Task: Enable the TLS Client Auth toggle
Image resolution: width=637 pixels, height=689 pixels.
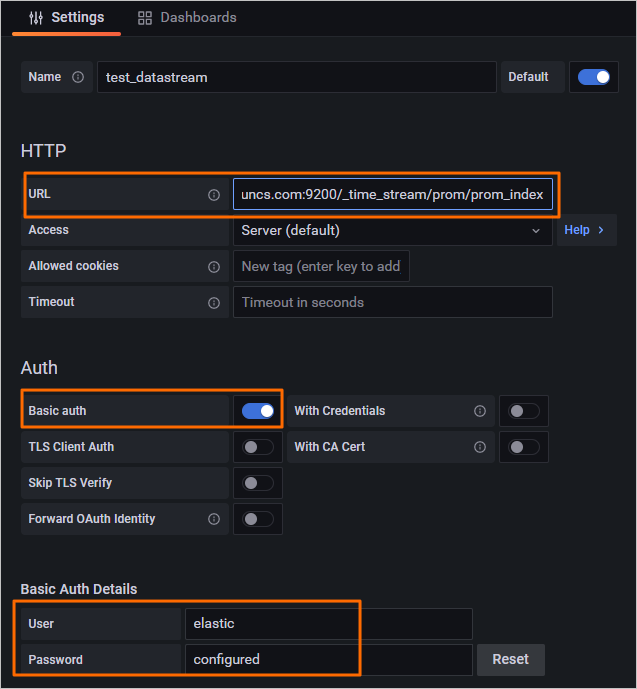Action: 258,447
